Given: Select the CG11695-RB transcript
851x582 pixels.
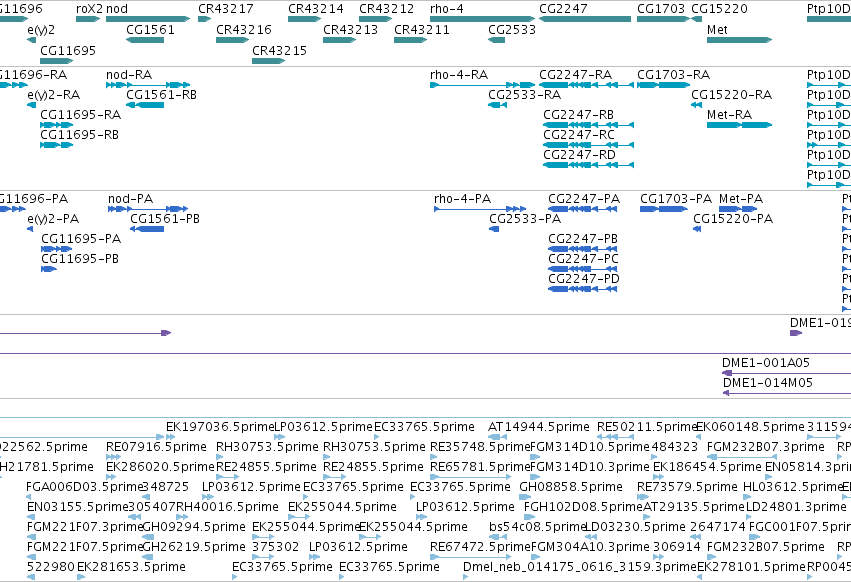Looking at the screenshot, I should 56,145.
